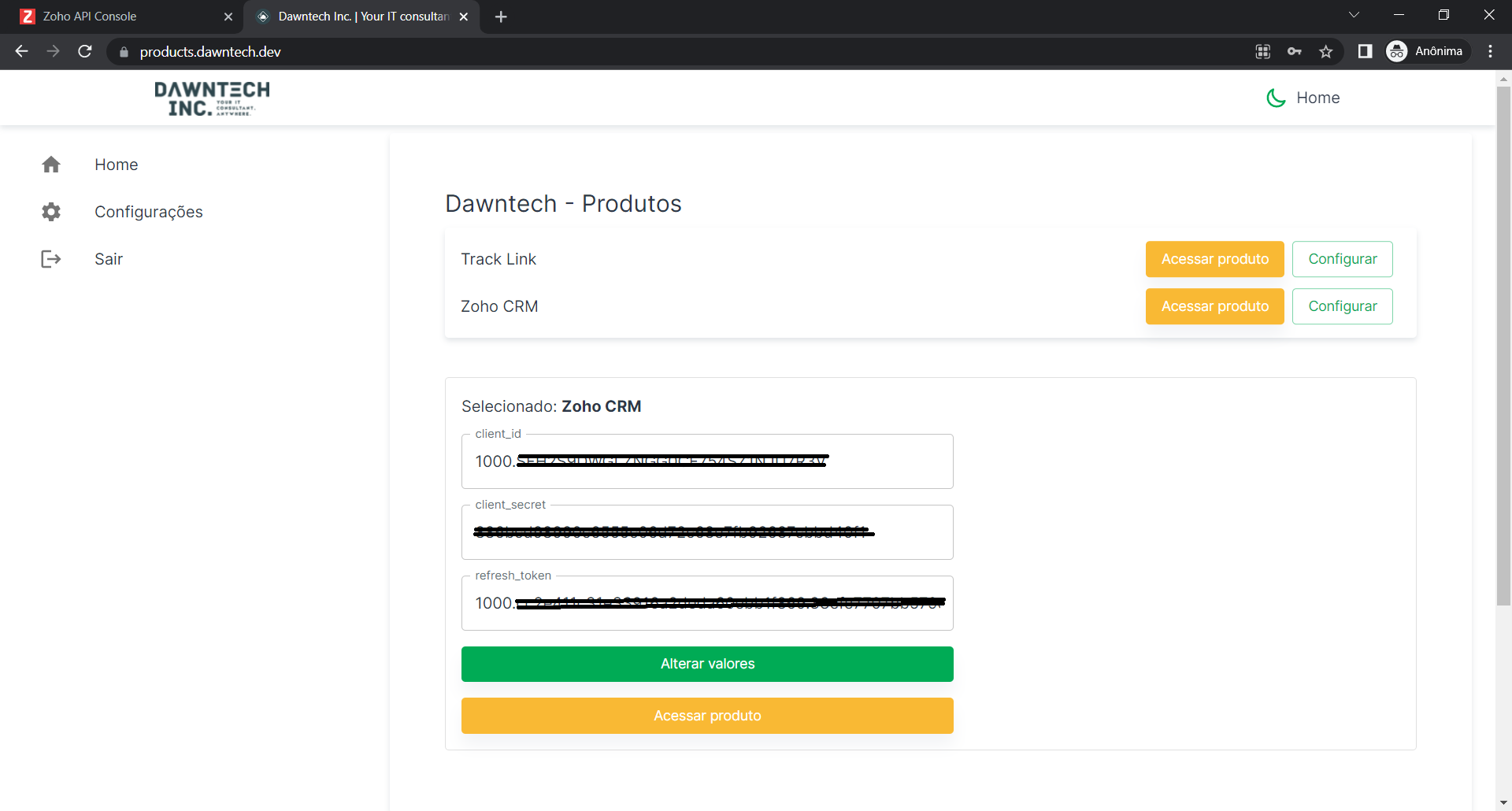Click Acessar produto for Track Link
Screen dimensions: 1512x811
(1214, 259)
